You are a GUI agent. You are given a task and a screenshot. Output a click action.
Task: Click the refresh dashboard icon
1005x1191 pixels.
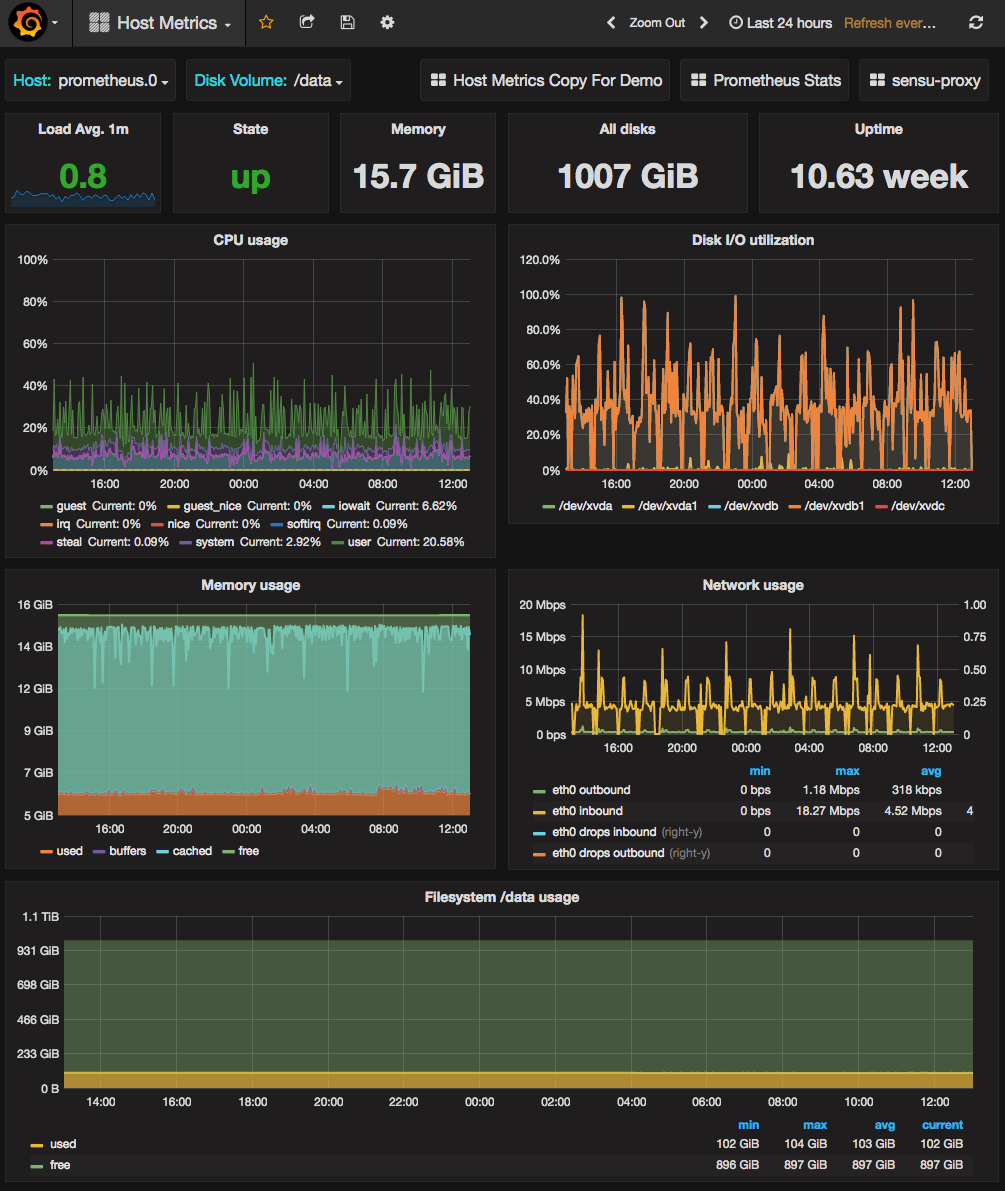[x=975, y=22]
